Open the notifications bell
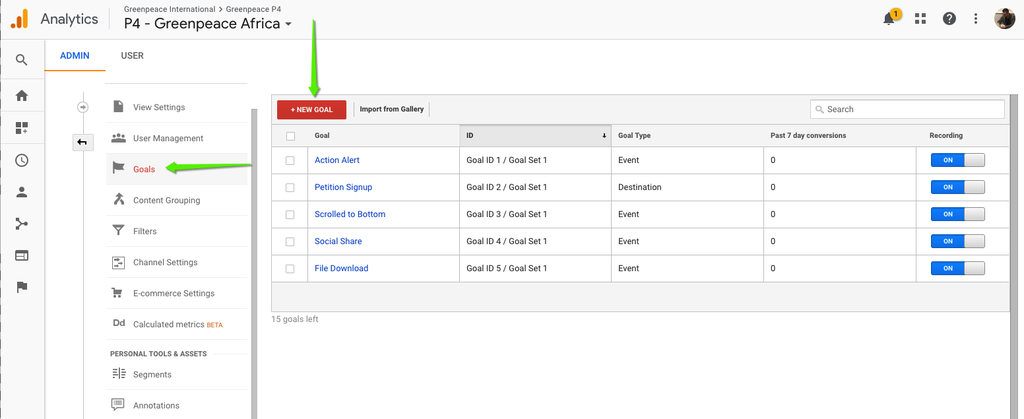The width and height of the screenshot is (1024, 419). coord(889,18)
